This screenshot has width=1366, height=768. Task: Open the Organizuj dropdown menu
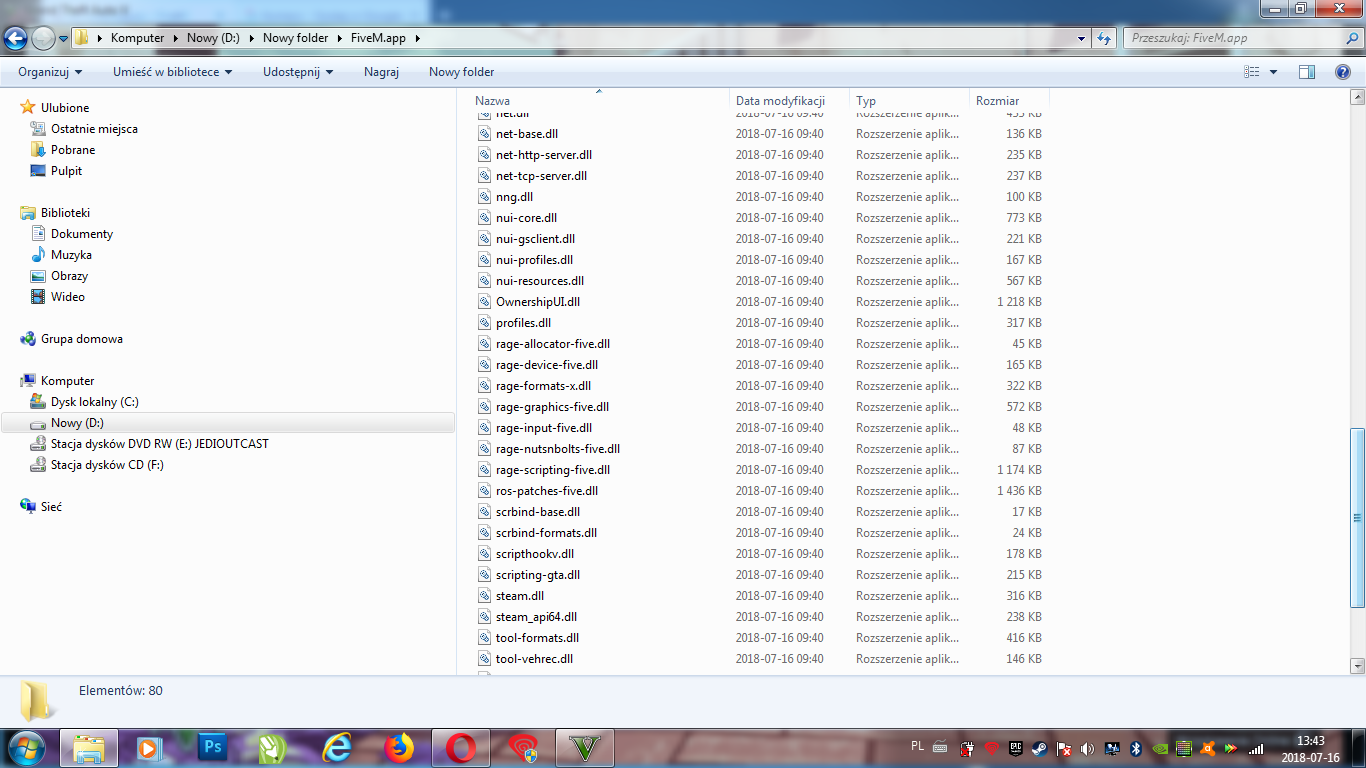(x=50, y=72)
